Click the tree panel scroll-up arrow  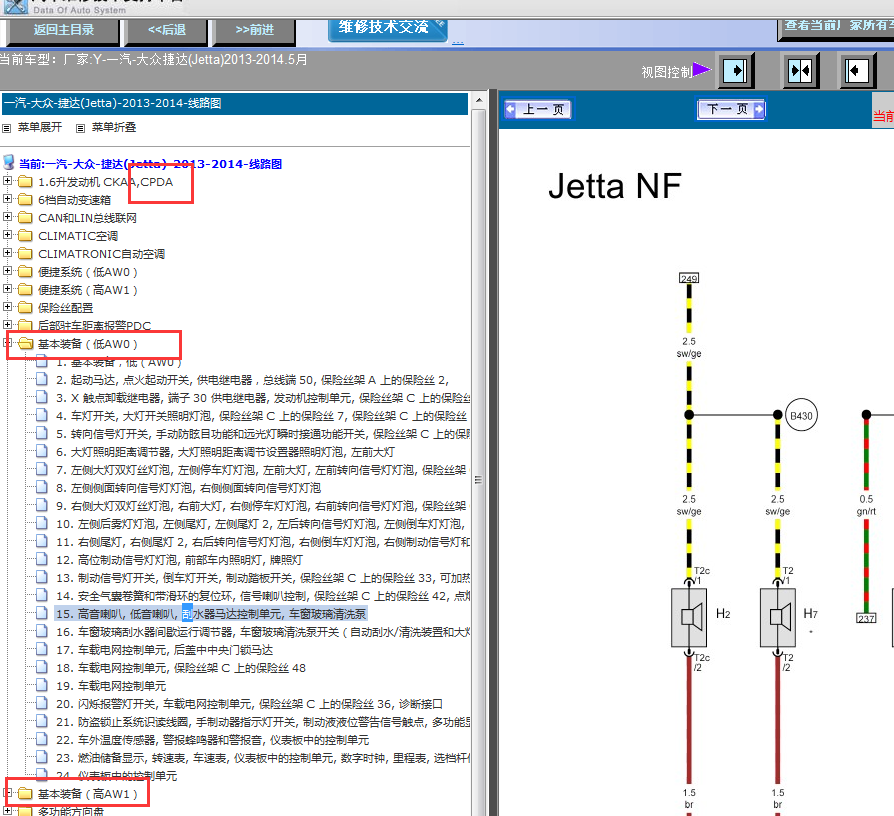click(x=479, y=100)
